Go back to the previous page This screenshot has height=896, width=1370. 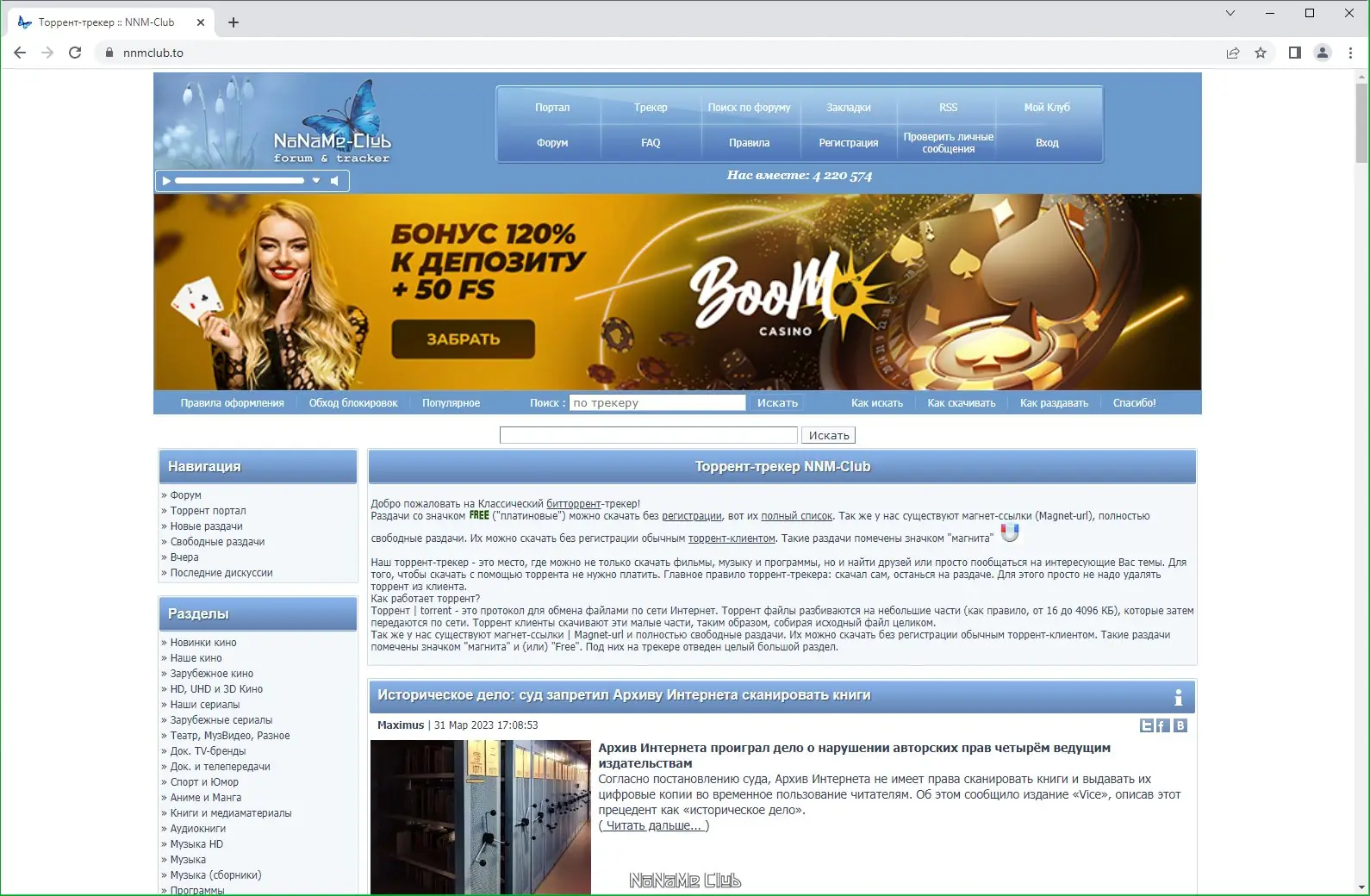20,53
